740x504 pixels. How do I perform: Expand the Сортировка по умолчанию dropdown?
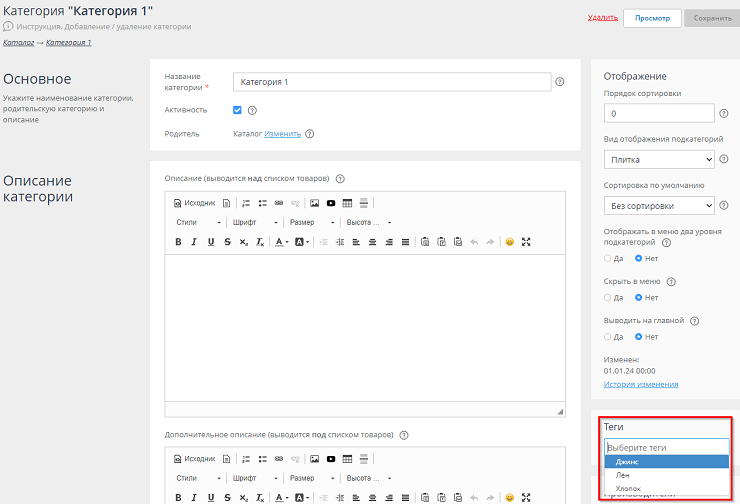point(659,206)
